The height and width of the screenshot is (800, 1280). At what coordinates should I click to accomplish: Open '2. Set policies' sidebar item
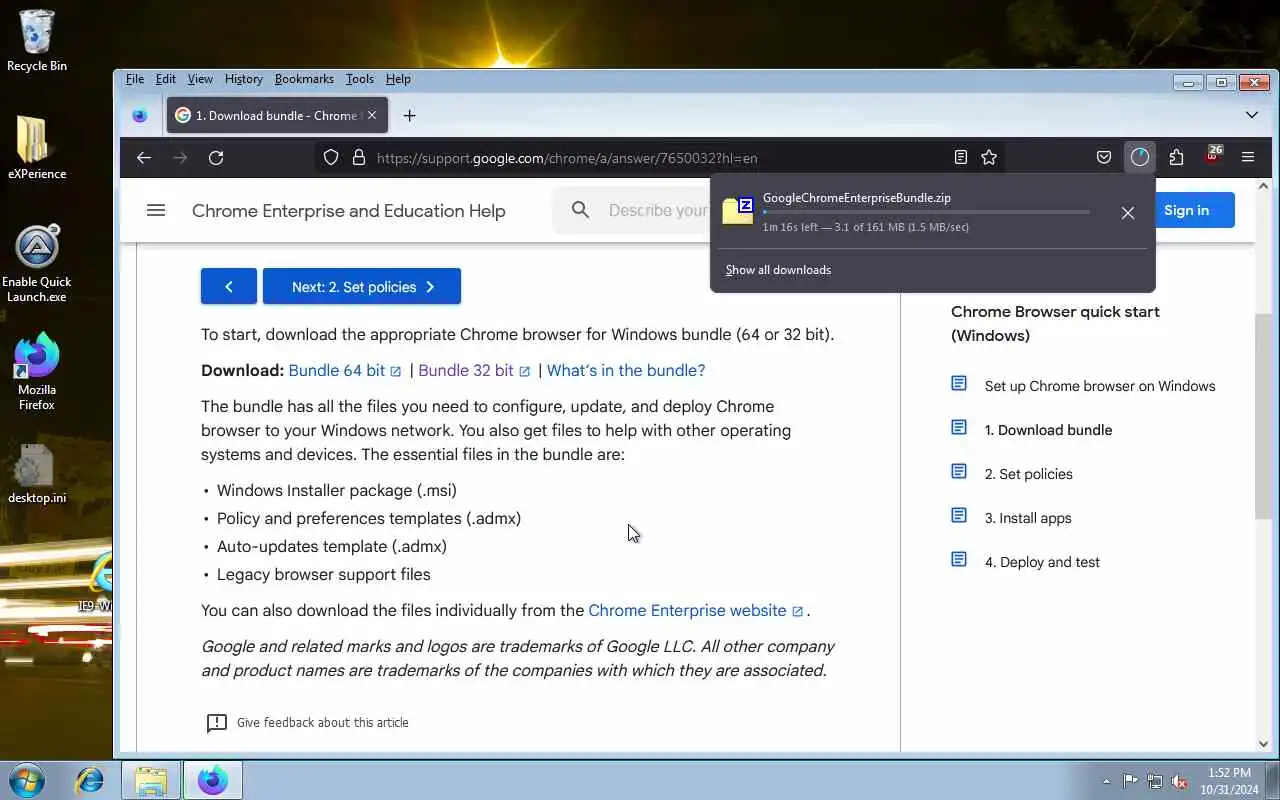pyautogui.click(x=1028, y=474)
